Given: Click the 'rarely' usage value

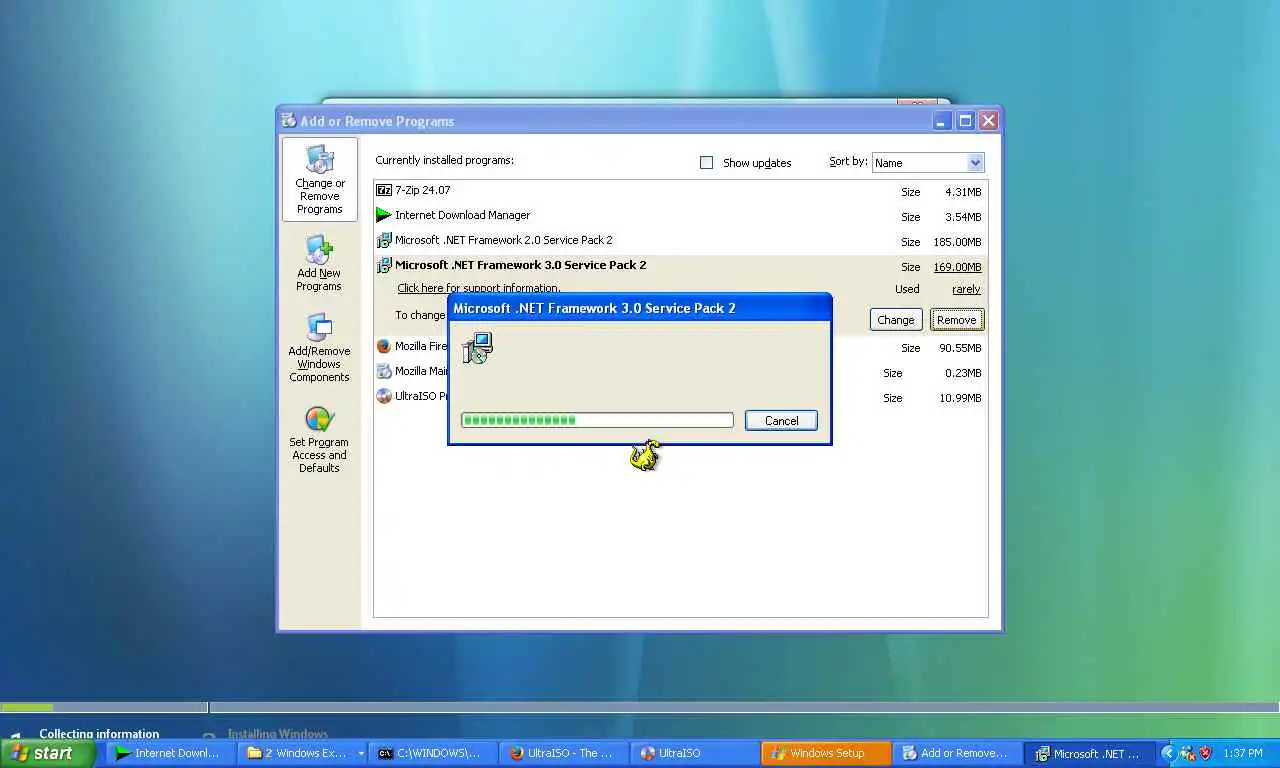Looking at the screenshot, I should click(x=966, y=289).
